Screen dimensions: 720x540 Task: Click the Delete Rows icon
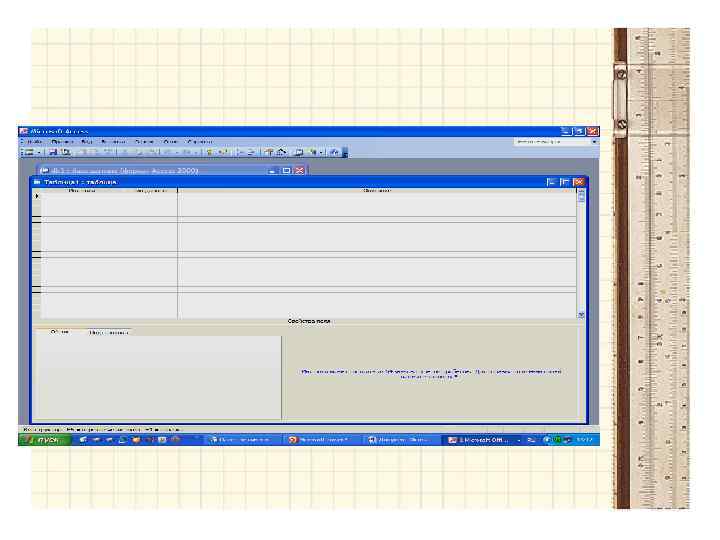coord(251,152)
